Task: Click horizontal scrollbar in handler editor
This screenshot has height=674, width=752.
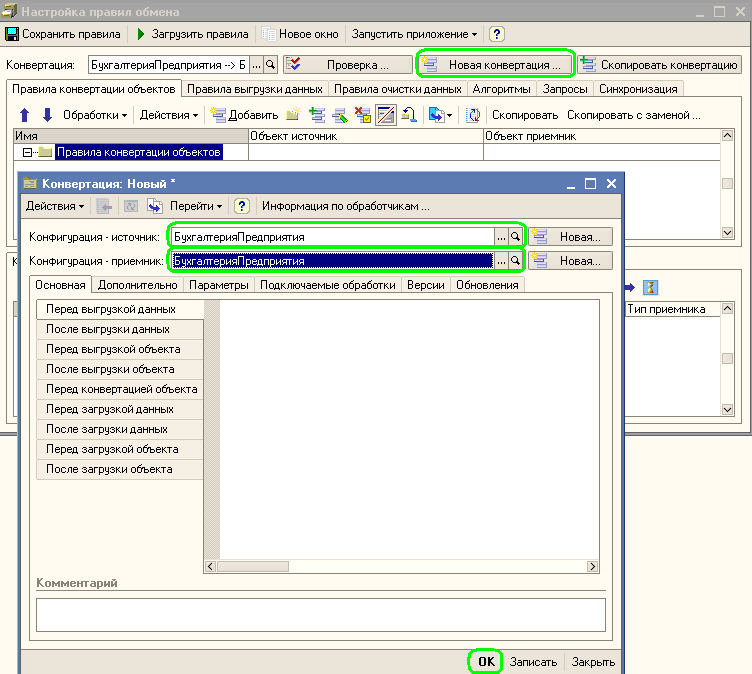Action: pos(401,567)
